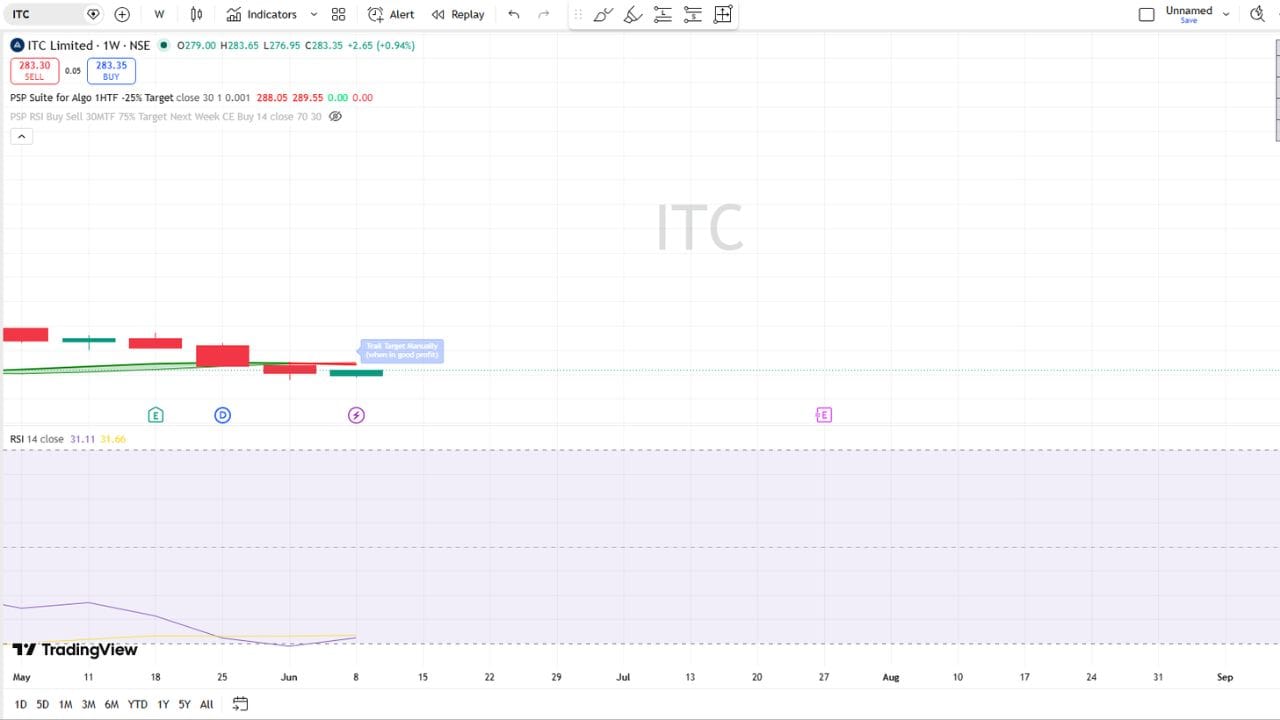Select the PSP RSI Buy Sell indicator legend
This screenshot has height=720, width=1280.
click(x=166, y=116)
